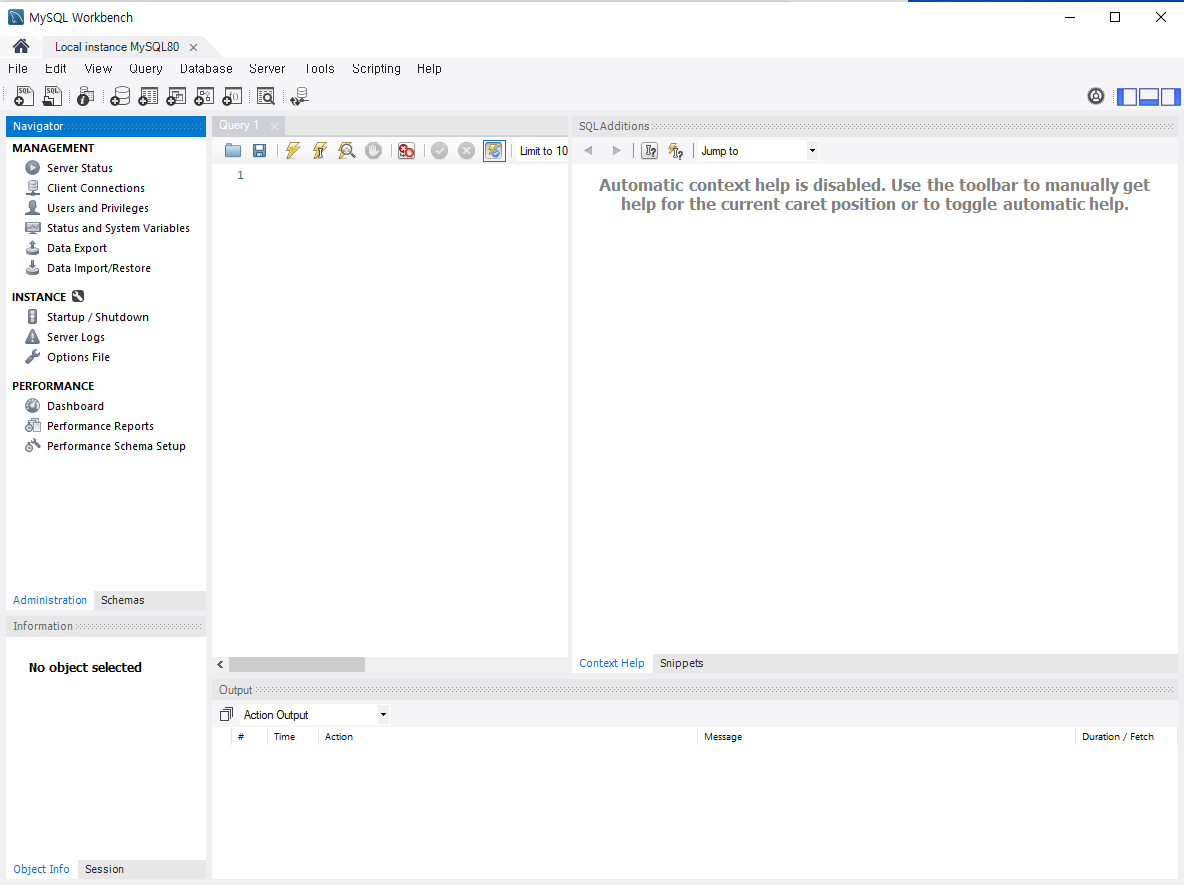This screenshot has width=1184, height=886.
Task: Toggle the right sidebar panel visibility
Action: coord(1170,97)
